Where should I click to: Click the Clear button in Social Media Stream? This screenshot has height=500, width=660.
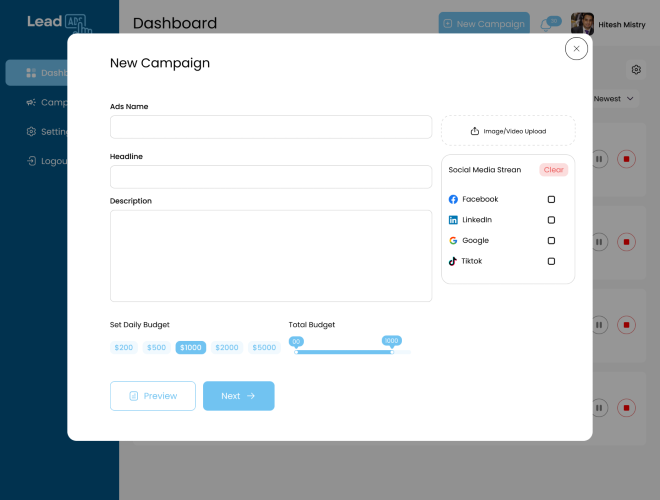coord(554,170)
